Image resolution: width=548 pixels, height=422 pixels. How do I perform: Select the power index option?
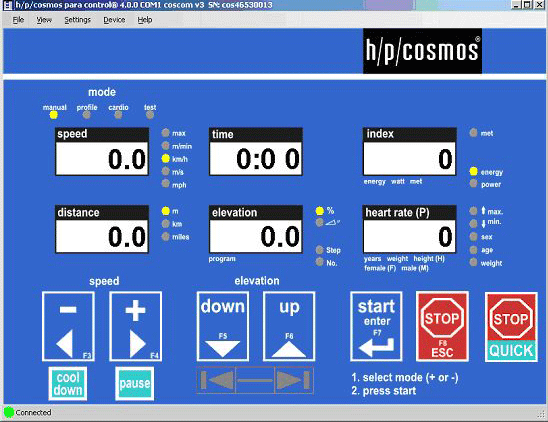(474, 184)
